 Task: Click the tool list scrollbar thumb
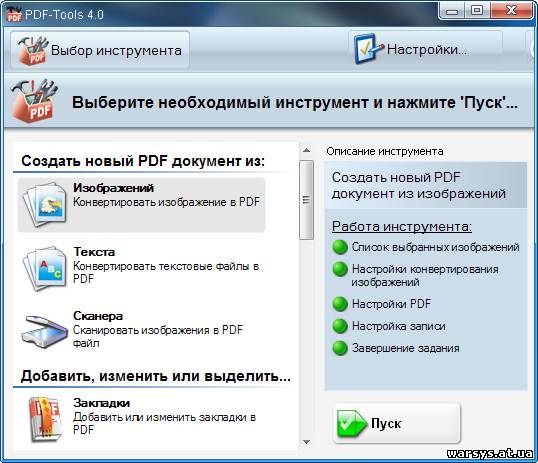tap(306, 200)
